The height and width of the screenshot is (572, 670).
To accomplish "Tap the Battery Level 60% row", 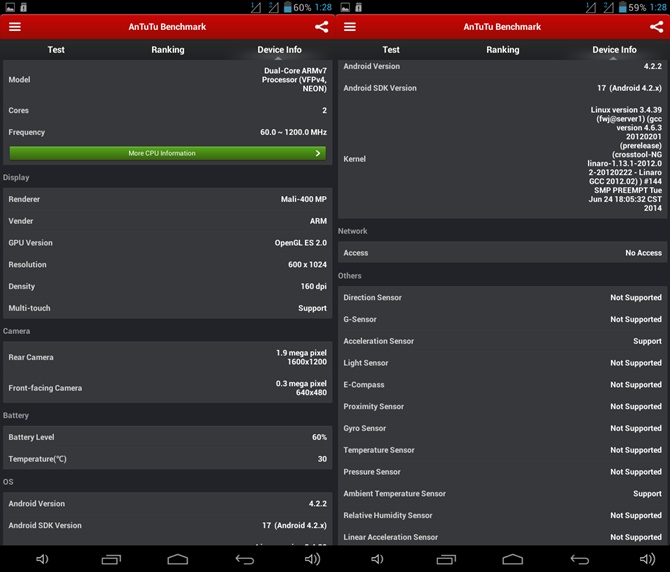I will (x=168, y=437).
